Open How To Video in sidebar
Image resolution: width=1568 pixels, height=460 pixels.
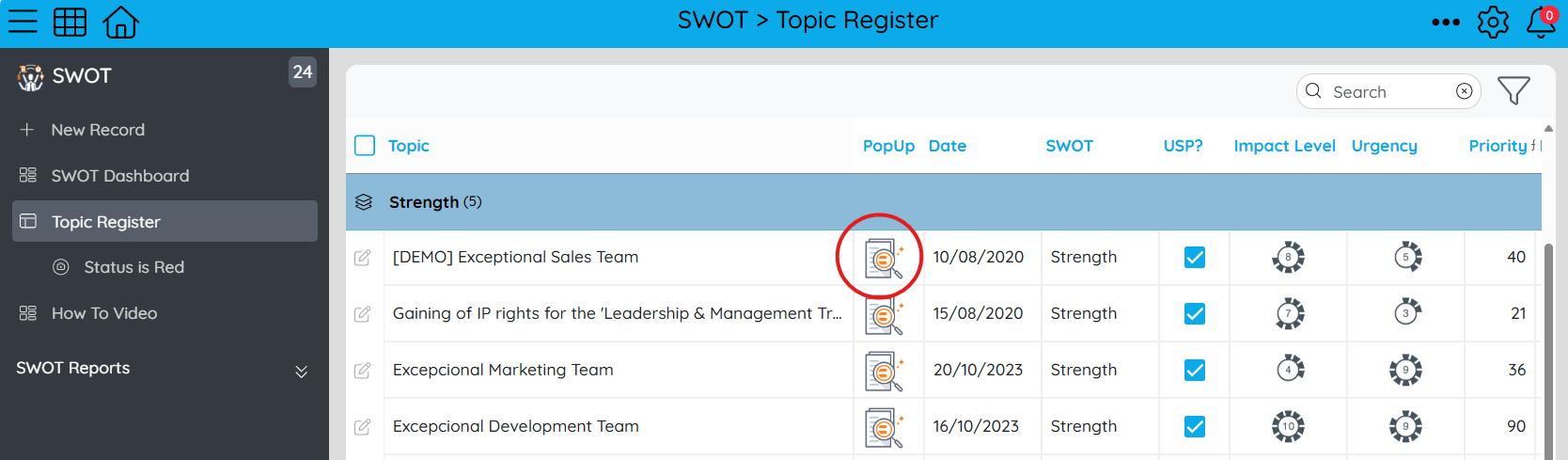tap(104, 313)
